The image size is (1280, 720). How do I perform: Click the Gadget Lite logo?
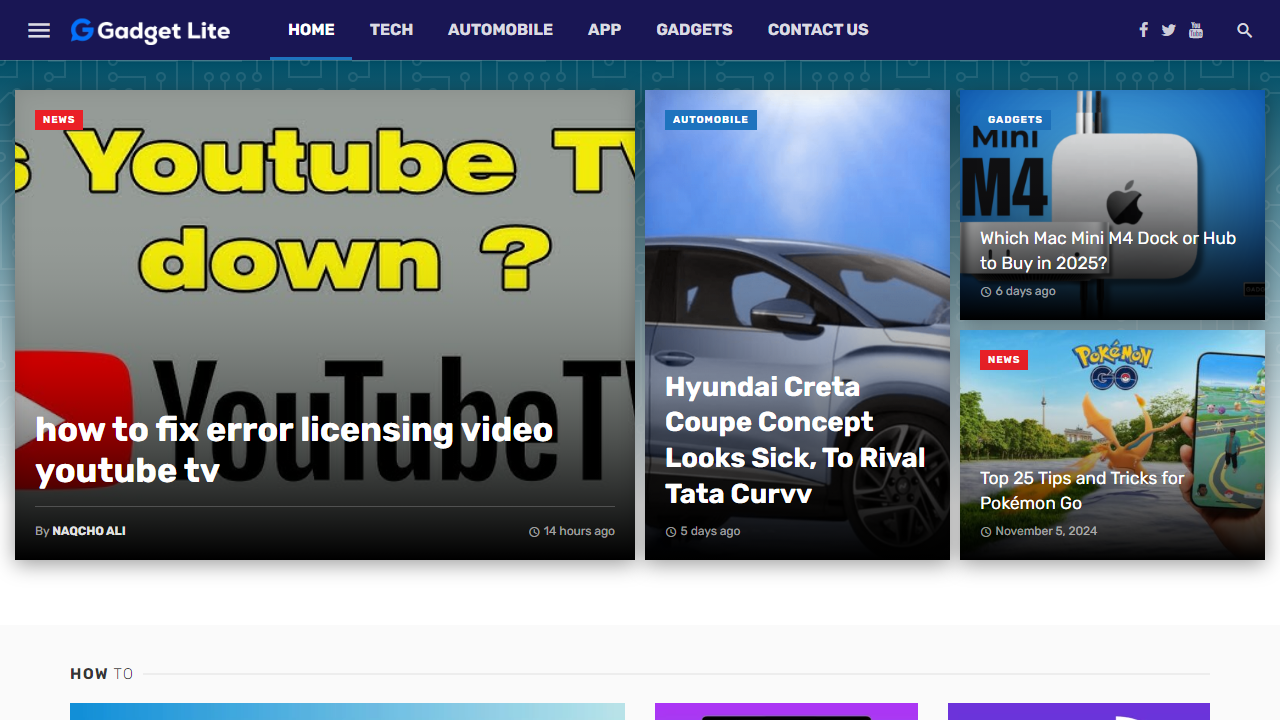(150, 30)
